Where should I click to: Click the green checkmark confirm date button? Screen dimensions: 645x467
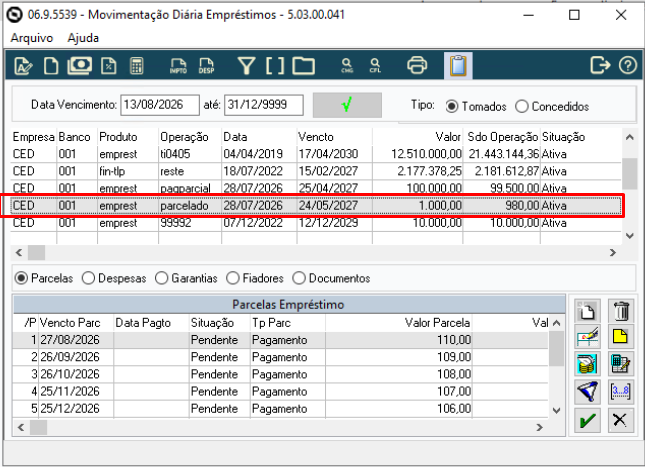(x=347, y=105)
